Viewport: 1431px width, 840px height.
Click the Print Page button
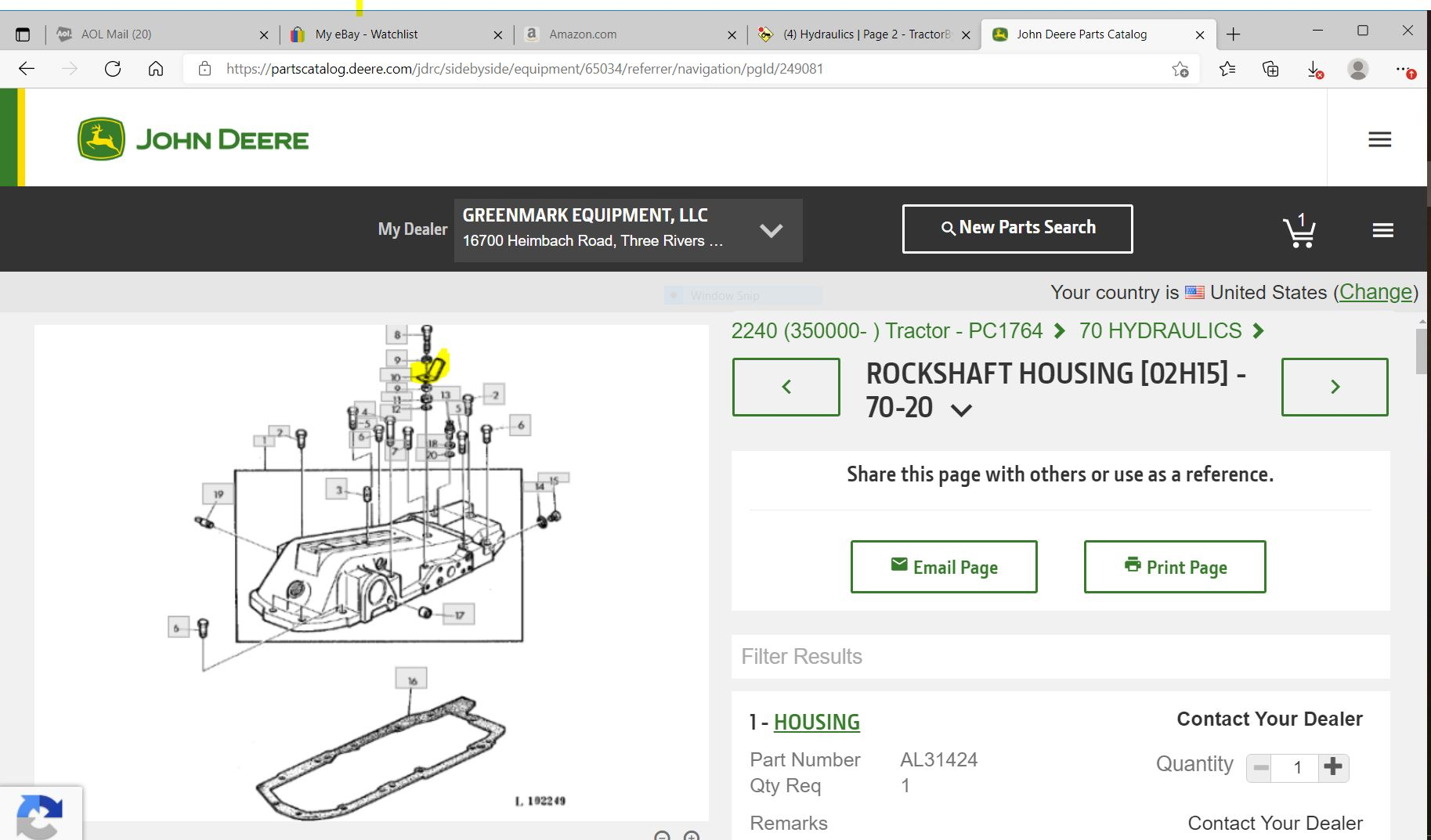1175,567
